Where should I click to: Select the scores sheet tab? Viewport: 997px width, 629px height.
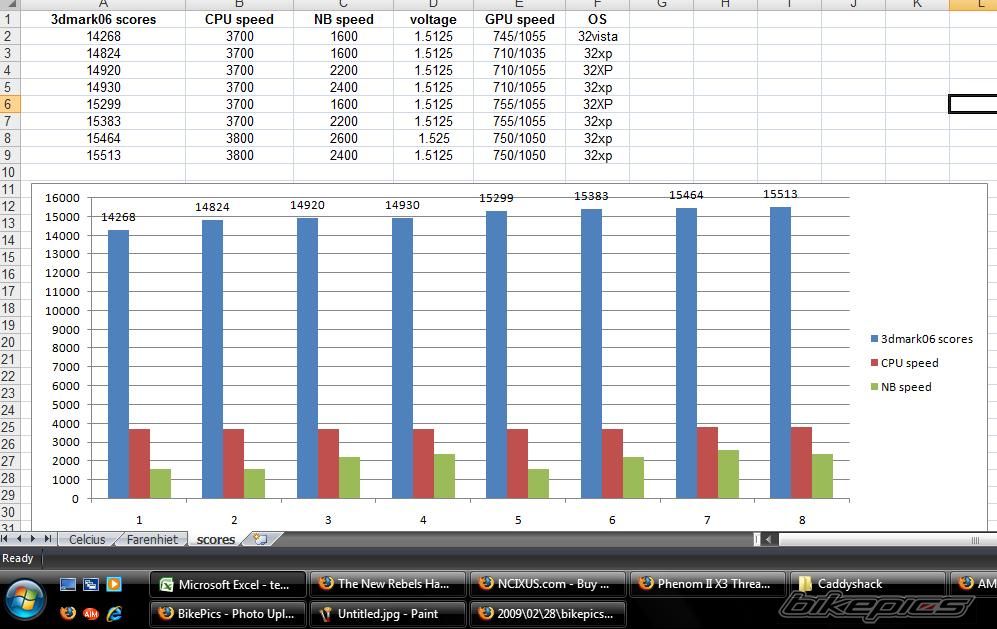pyautogui.click(x=216, y=539)
